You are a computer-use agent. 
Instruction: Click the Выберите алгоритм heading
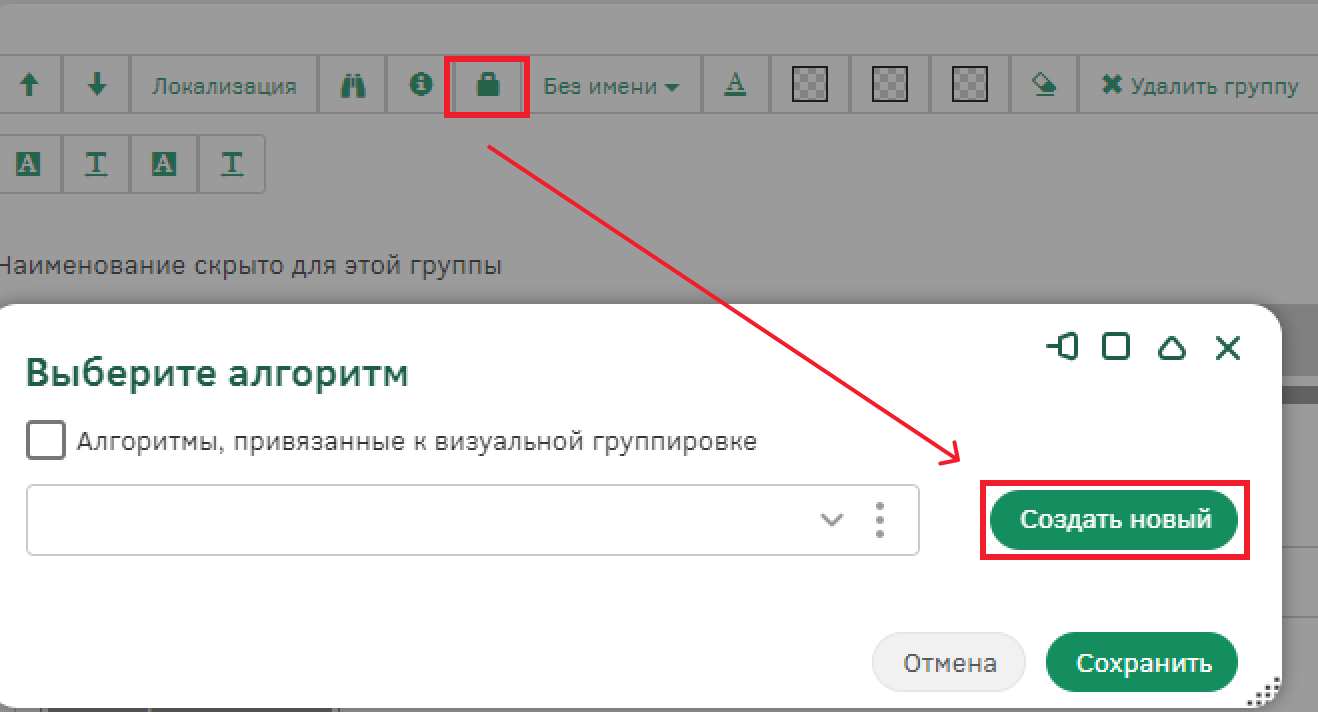click(x=217, y=373)
